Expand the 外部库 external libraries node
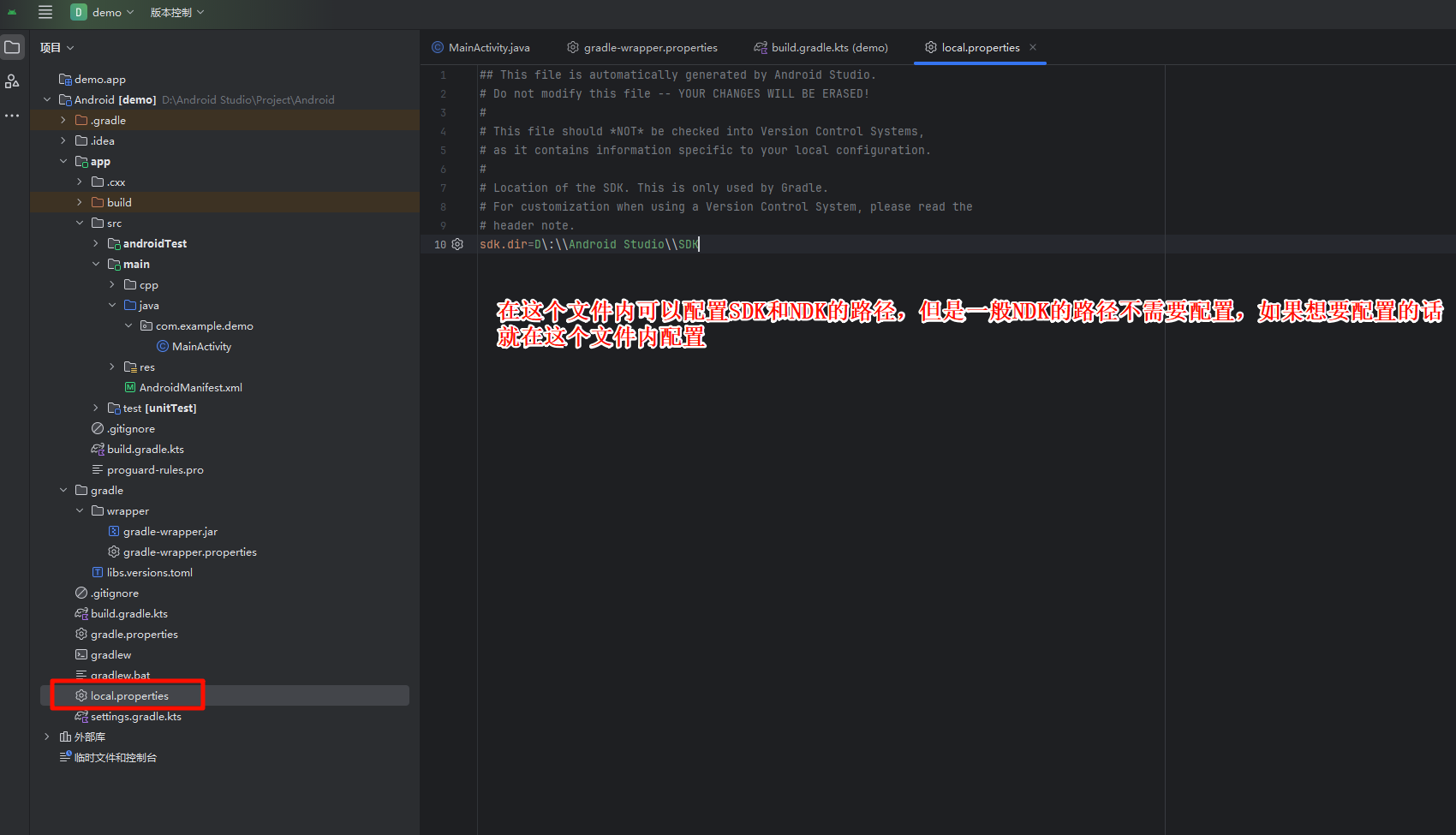 (x=47, y=737)
